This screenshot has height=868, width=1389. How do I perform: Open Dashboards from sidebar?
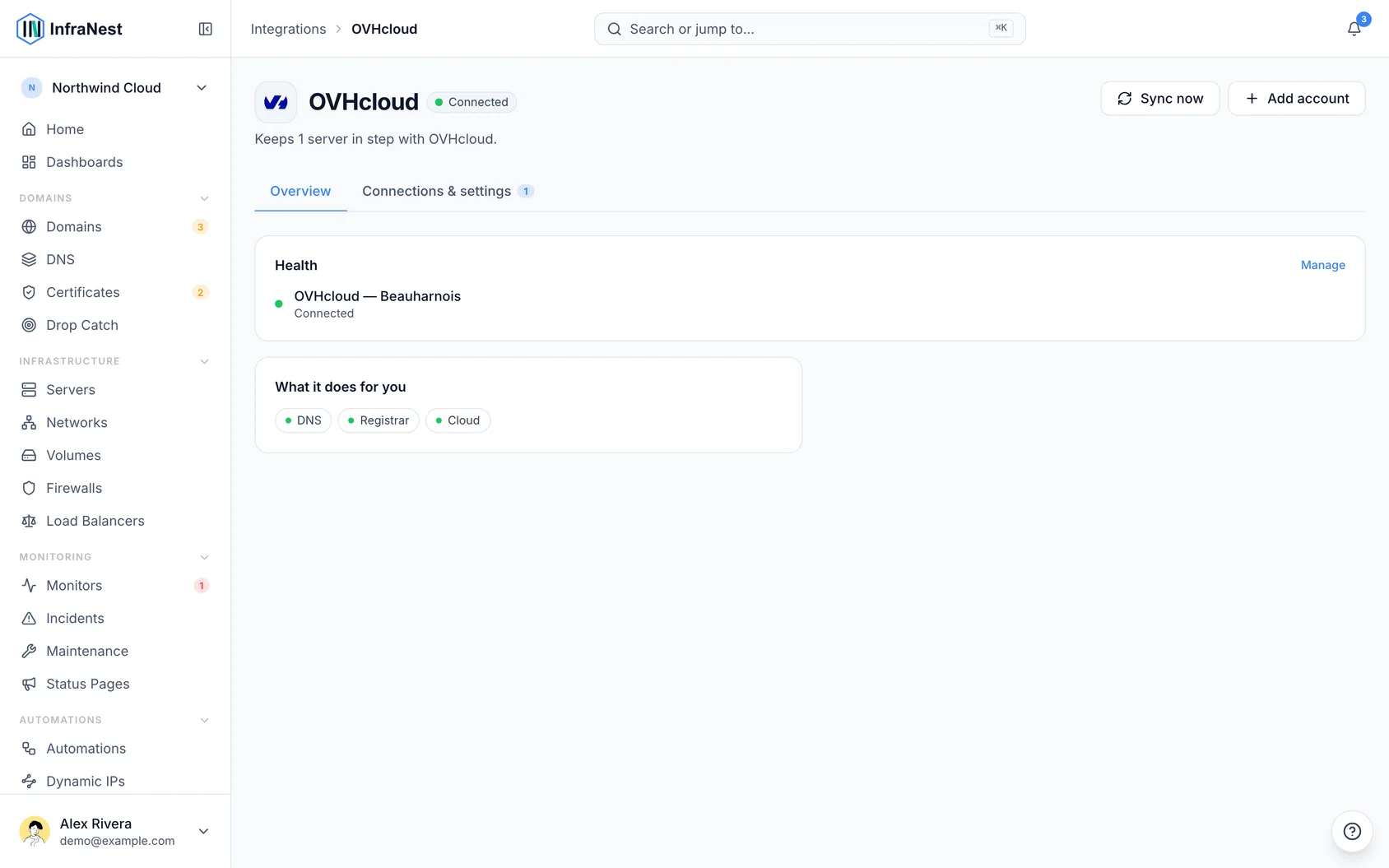click(x=115, y=162)
